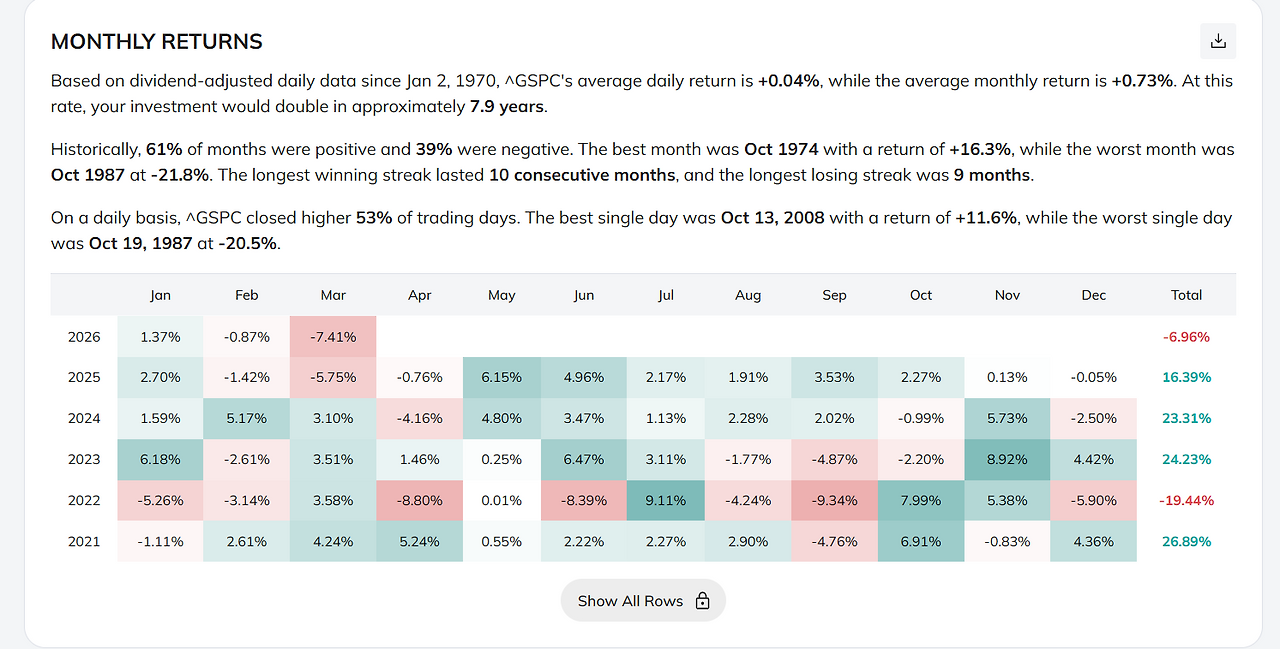The height and width of the screenshot is (649, 1280).
Task: Select the Oct column header
Action: pos(921,295)
